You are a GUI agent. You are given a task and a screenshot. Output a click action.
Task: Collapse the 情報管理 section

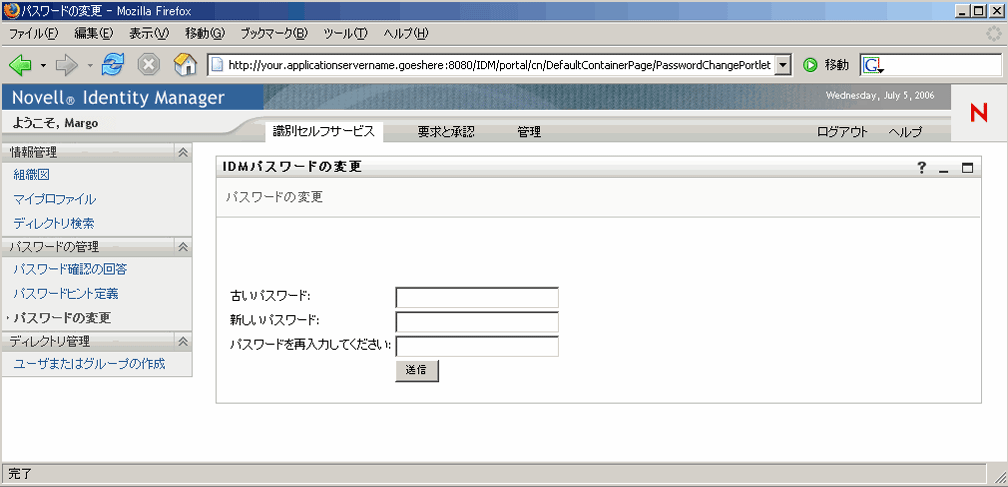click(183, 152)
